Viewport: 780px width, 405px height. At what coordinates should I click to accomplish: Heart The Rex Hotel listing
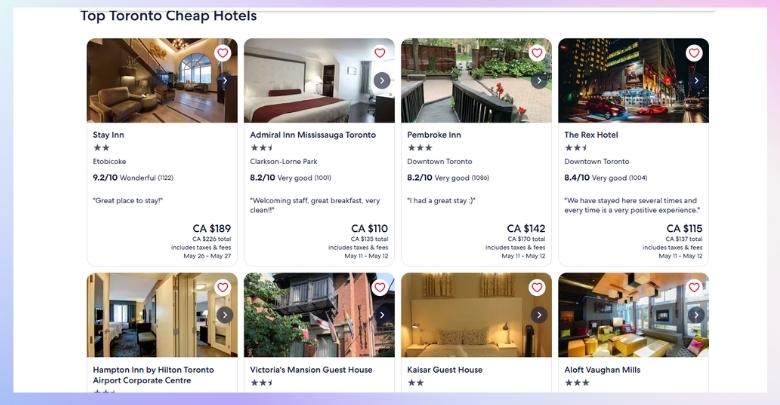point(694,53)
